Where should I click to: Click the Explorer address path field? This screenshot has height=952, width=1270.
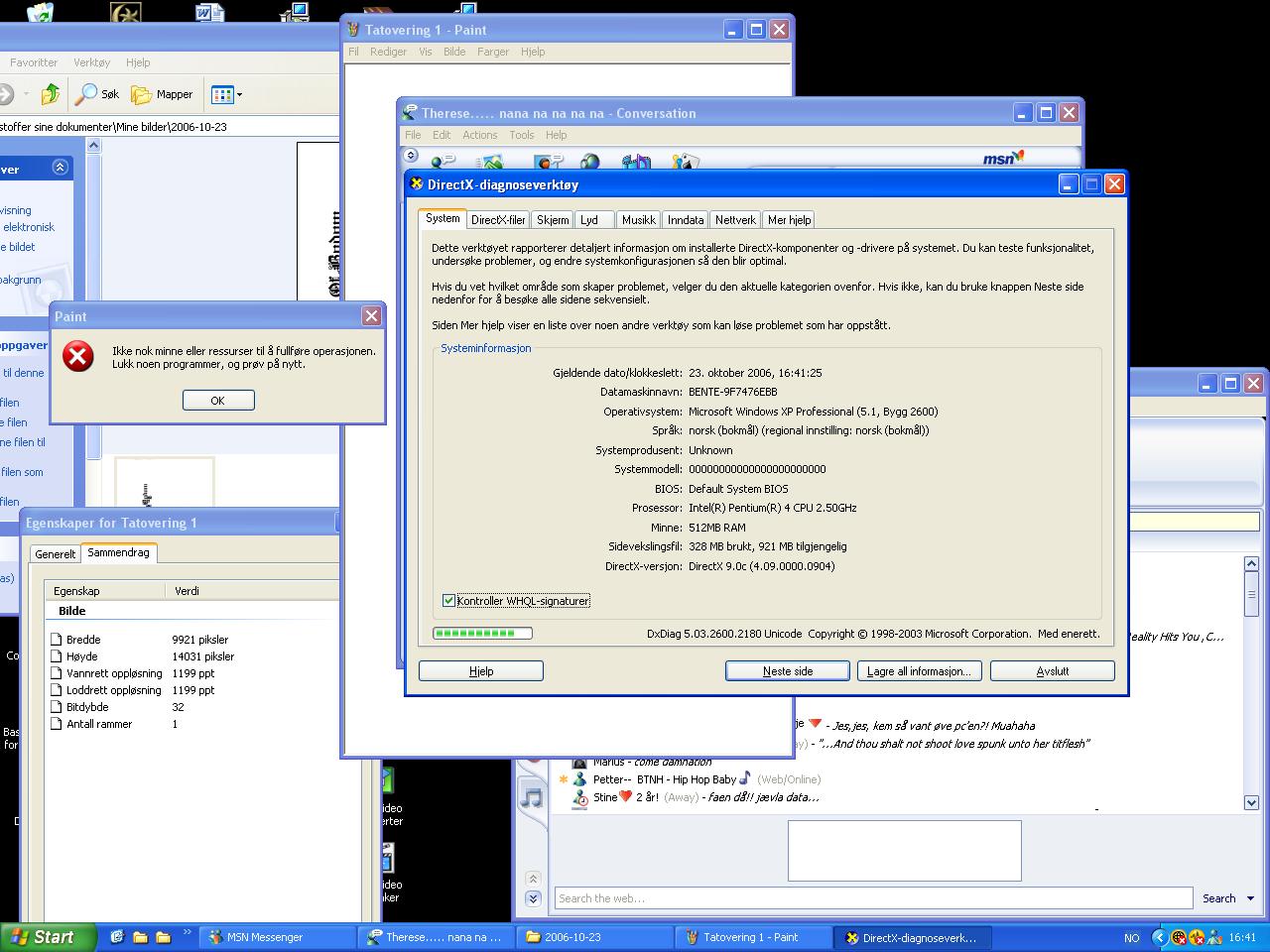[x=169, y=127]
